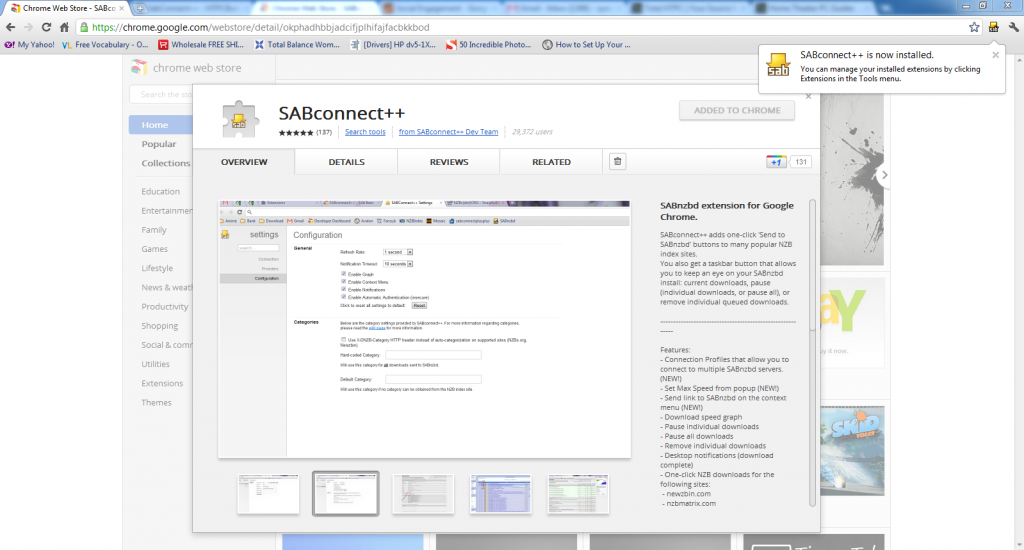This screenshot has width=1024, height=550.
Task: Click the browser forward arrow
Action: pos(28,27)
